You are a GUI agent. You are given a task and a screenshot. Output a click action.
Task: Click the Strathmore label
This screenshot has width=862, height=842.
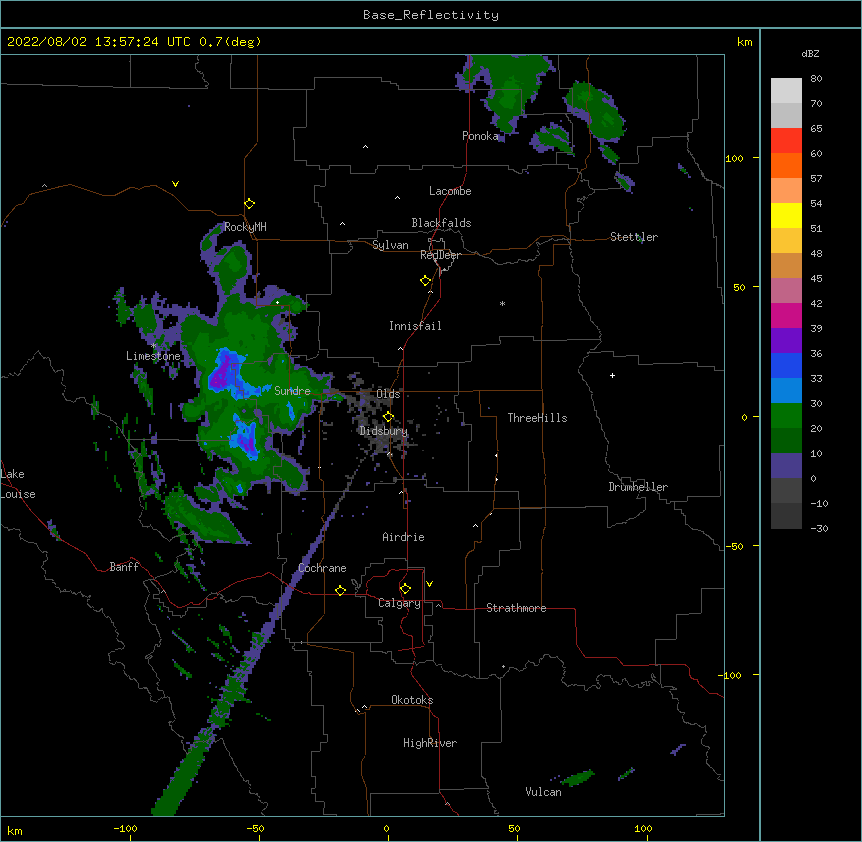point(516,608)
